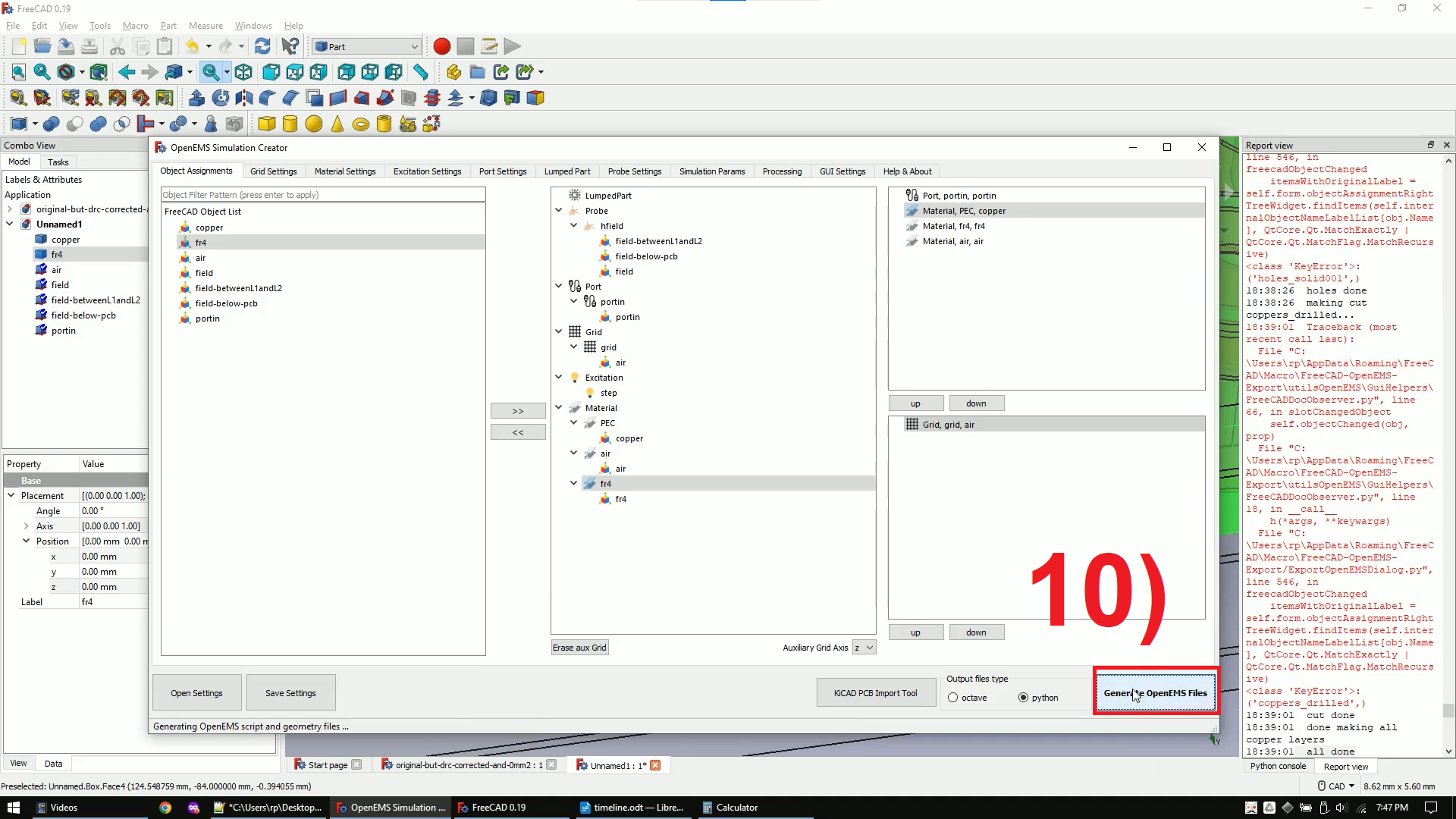
Task: Switch to Top view cube icon
Action: coord(294,72)
